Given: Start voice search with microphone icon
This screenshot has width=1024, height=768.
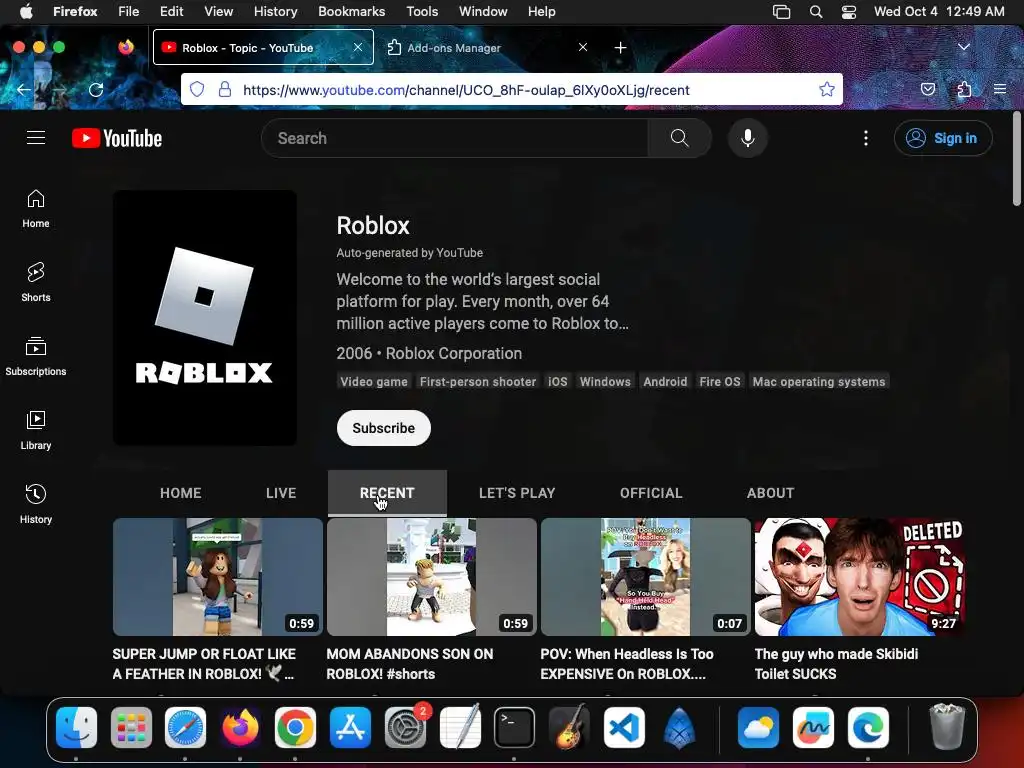Looking at the screenshot, I should (748, 138).
